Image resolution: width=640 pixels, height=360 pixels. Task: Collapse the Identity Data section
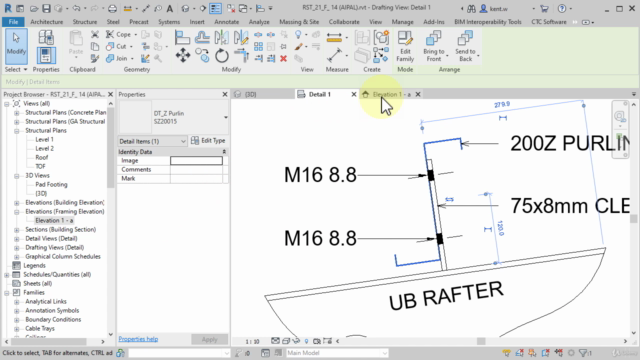[224, 152]
